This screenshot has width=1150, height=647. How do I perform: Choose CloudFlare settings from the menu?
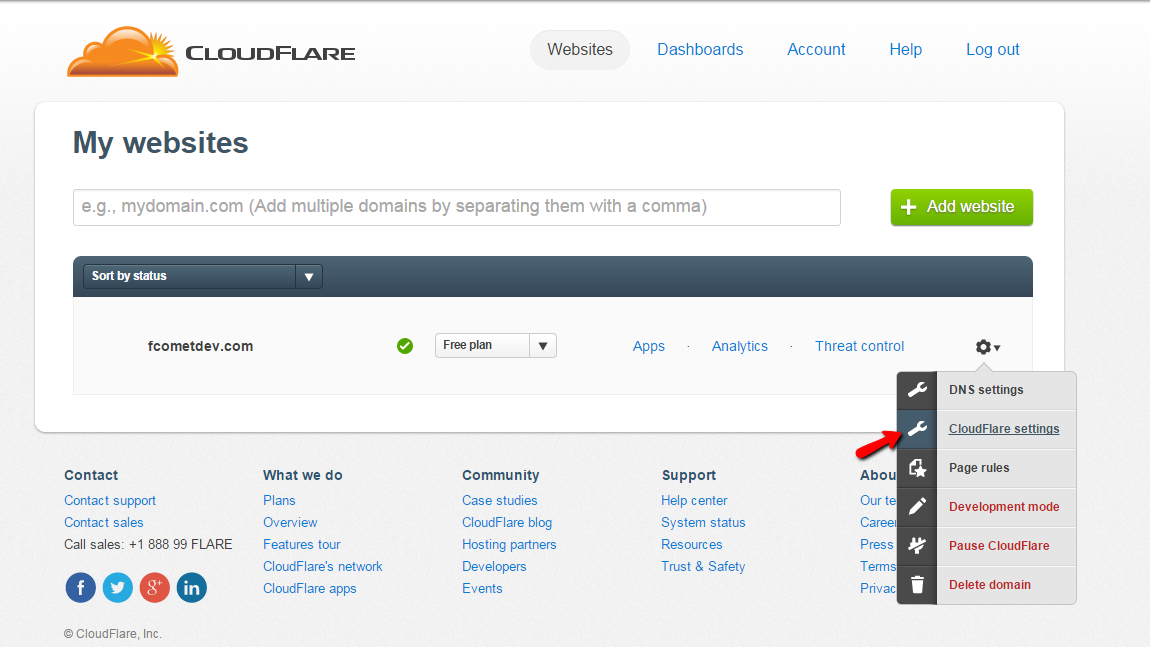tap(1004, 429)
